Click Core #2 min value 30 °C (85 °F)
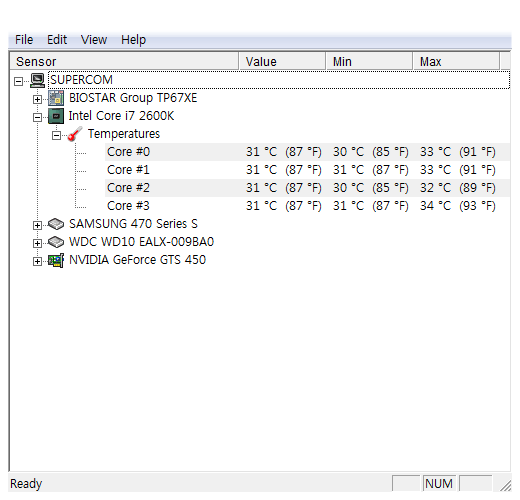The image size is (520, 500). (x=371, y=188)
